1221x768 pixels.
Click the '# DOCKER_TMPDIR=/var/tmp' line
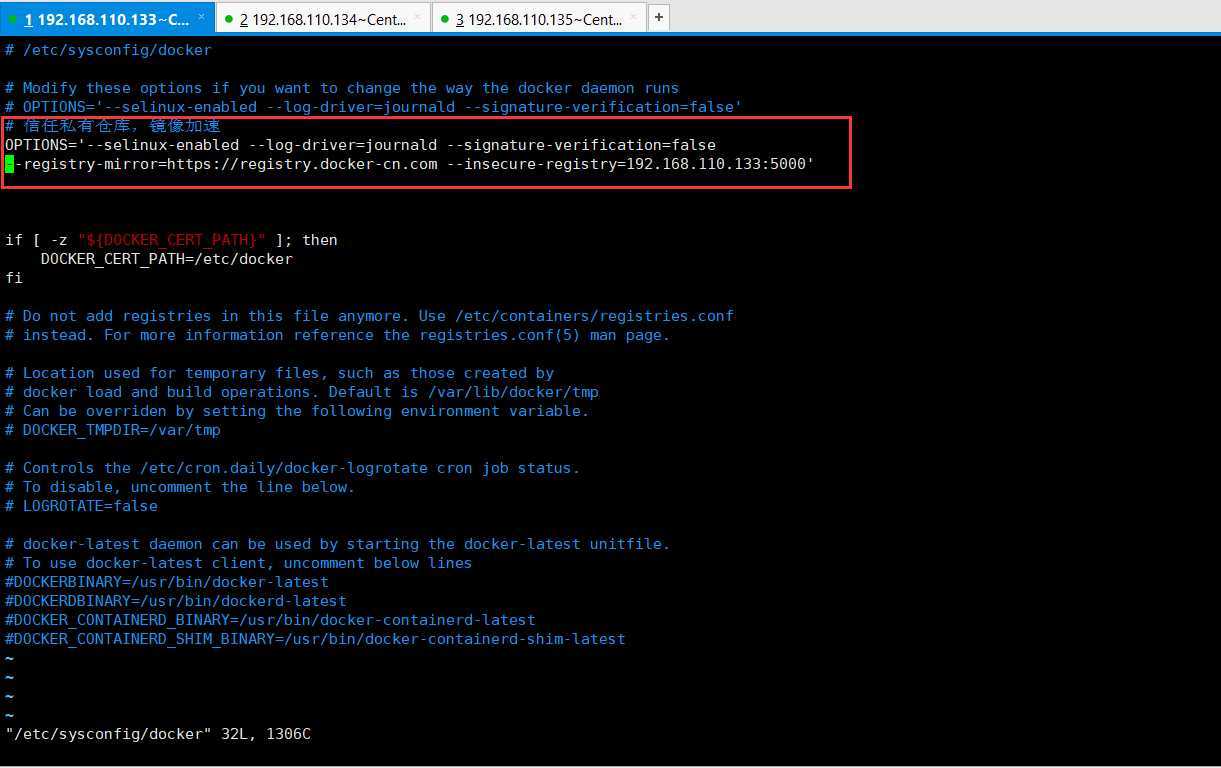point(112,430)
